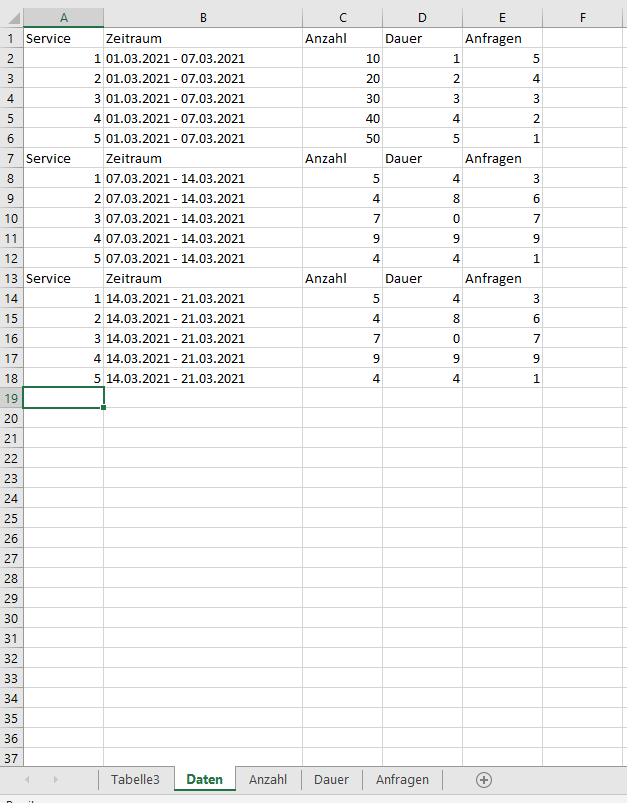The image size is (627, 803).
Task: Select the Anzahl value 40
Action: (x=343, y=118)
